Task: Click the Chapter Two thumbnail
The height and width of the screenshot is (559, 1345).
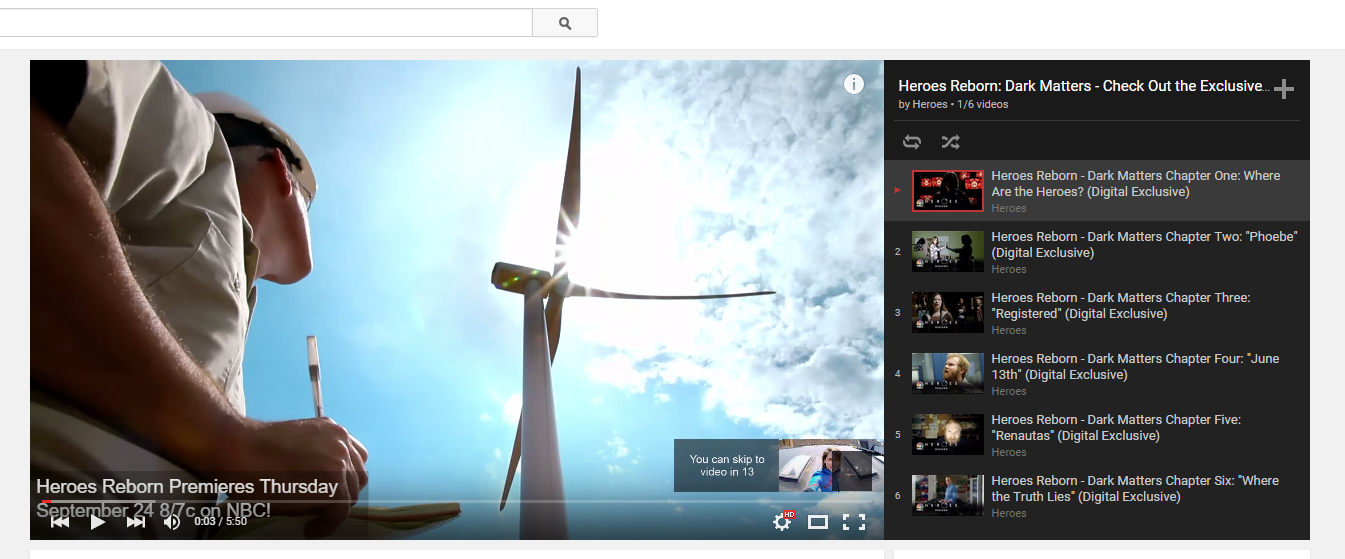Action: [x=948, y=252]
